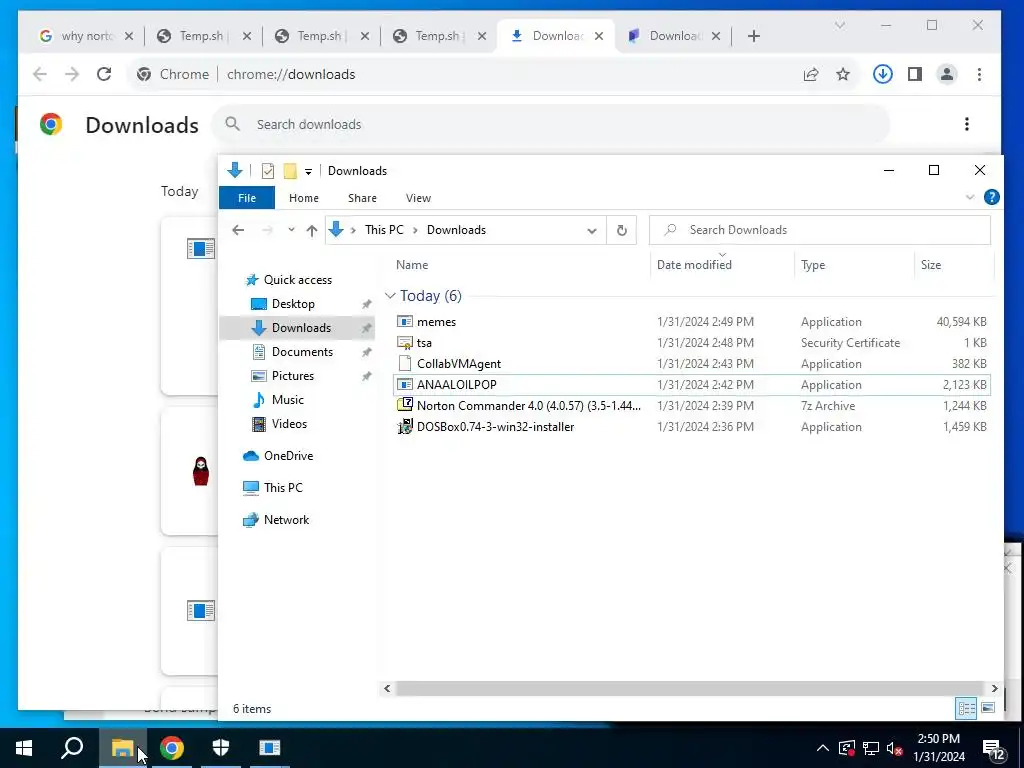Open the taskbar search icon

click(72, 748)
